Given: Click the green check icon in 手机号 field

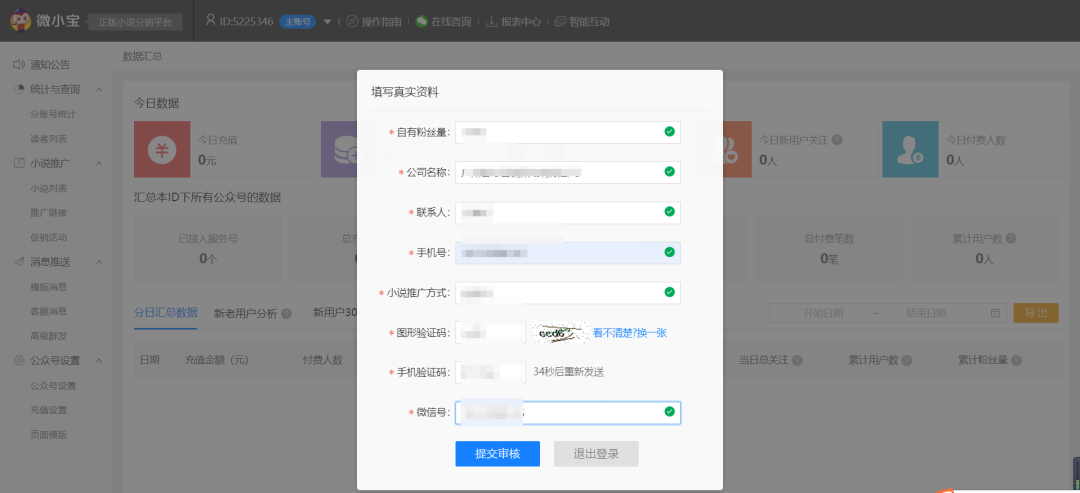Looking at the screenshot, I should (x=669, y=252).
